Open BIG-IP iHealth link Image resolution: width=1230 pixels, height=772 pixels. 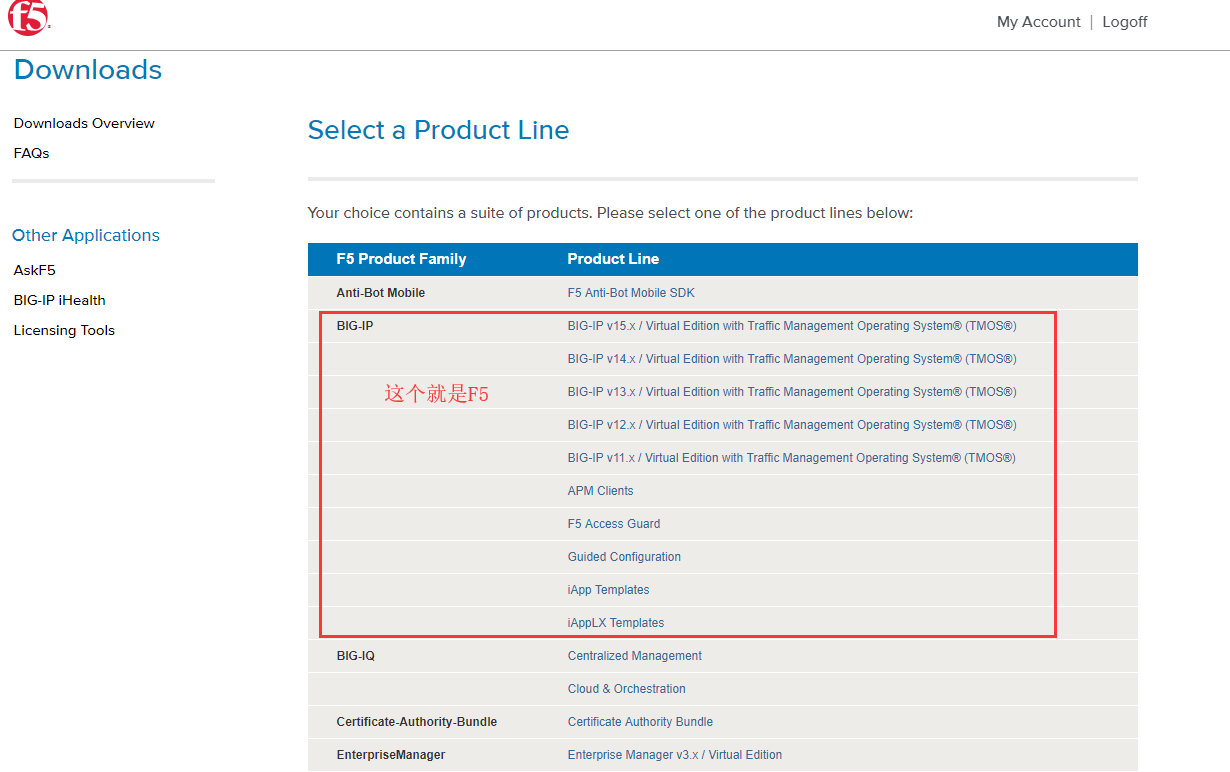click(59, 300)
